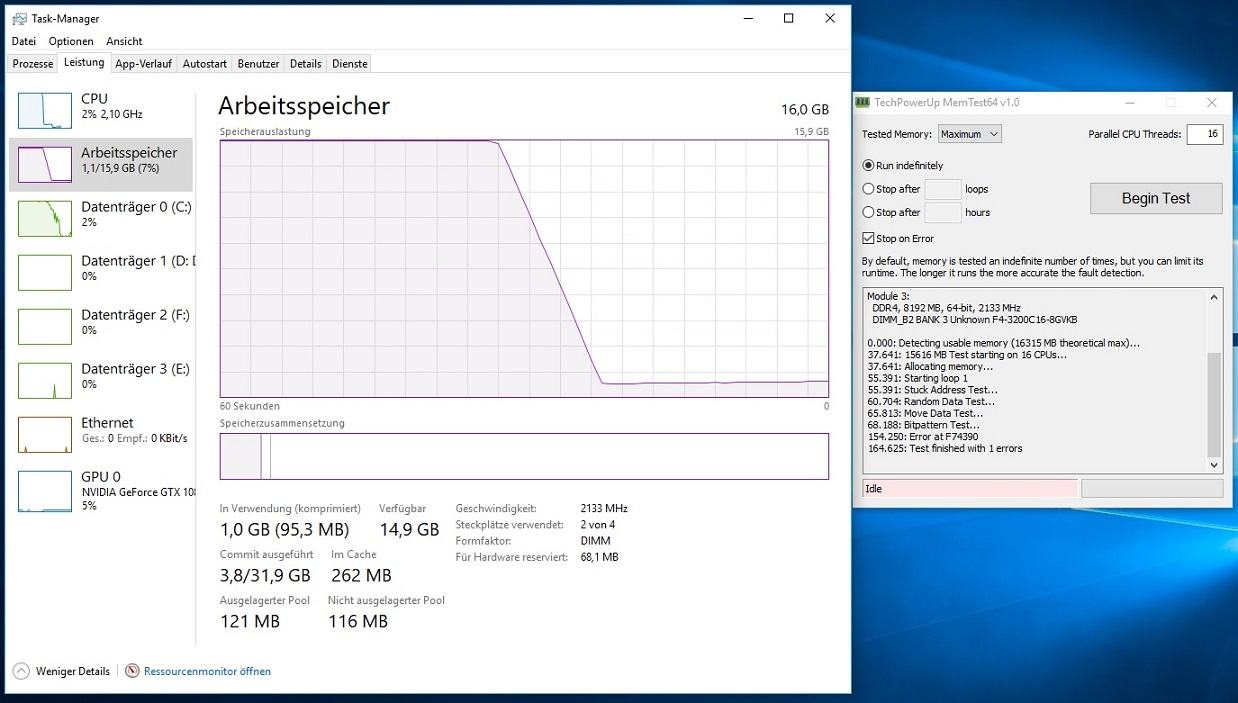Click the '2 von 4' Steckplätze value
The width and height of the screenshot is (1238, 703).
point(598,524)
